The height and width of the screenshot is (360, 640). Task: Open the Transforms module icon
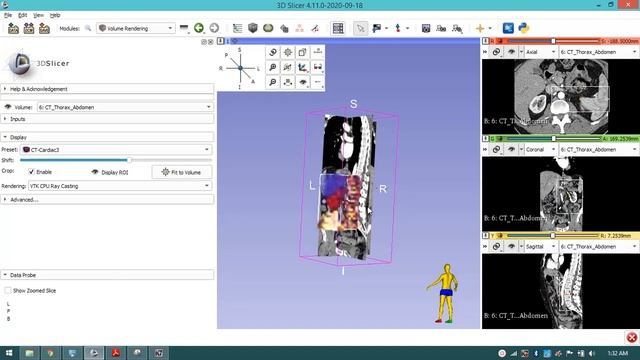[x=284, y=28]
